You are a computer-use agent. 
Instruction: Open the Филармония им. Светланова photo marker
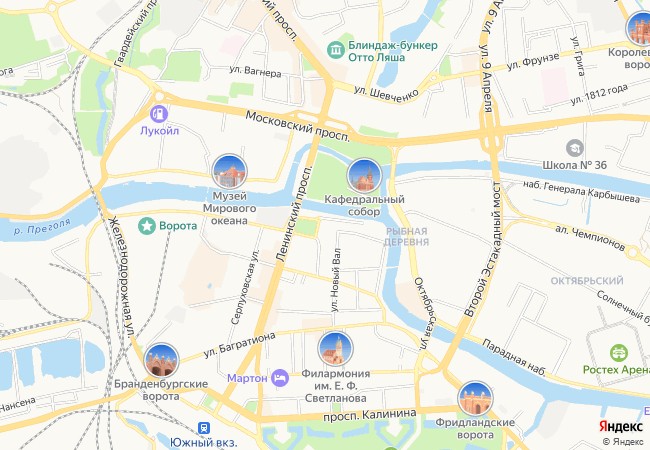click(x=335, y=349)
